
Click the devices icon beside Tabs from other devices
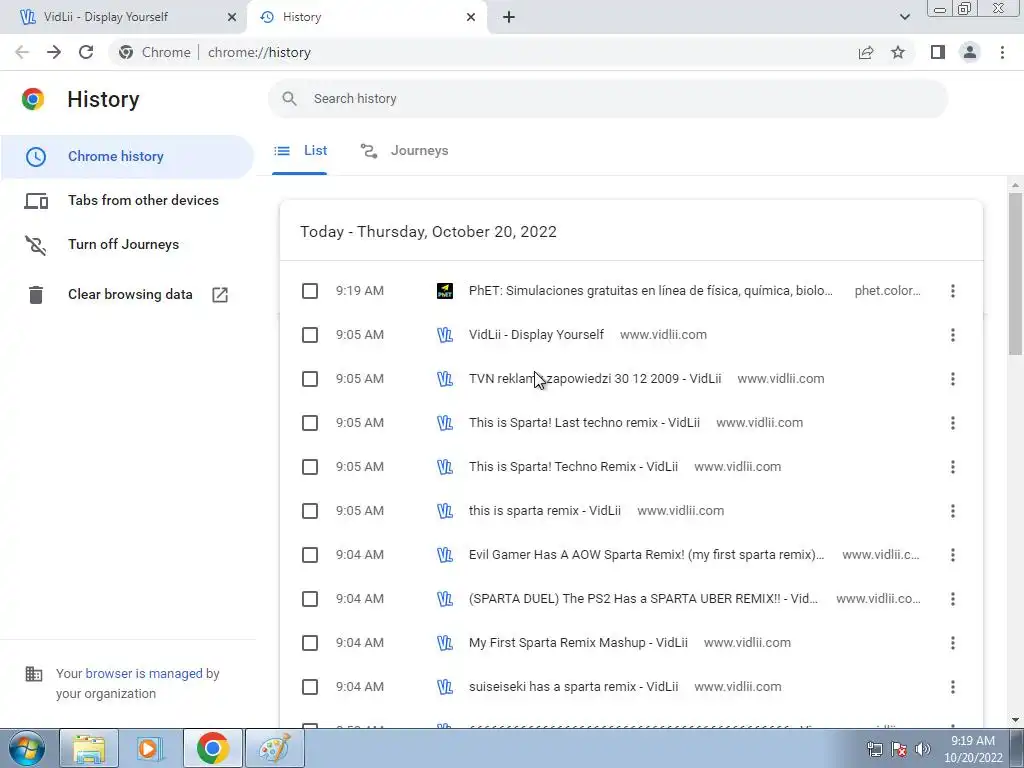pyautogui.click(x=36, y=200)
